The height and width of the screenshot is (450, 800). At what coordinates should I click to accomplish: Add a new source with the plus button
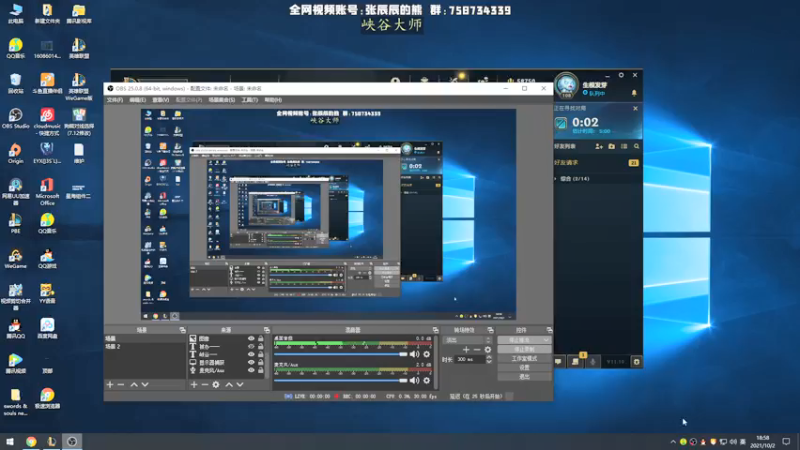pos(194,385)
